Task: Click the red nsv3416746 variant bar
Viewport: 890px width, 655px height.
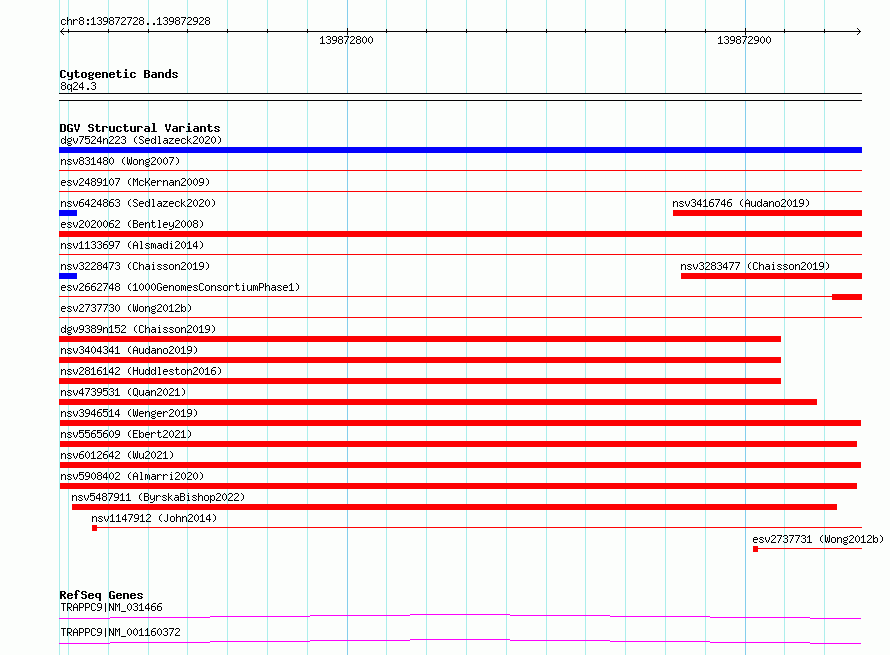Action: (767, 213)
